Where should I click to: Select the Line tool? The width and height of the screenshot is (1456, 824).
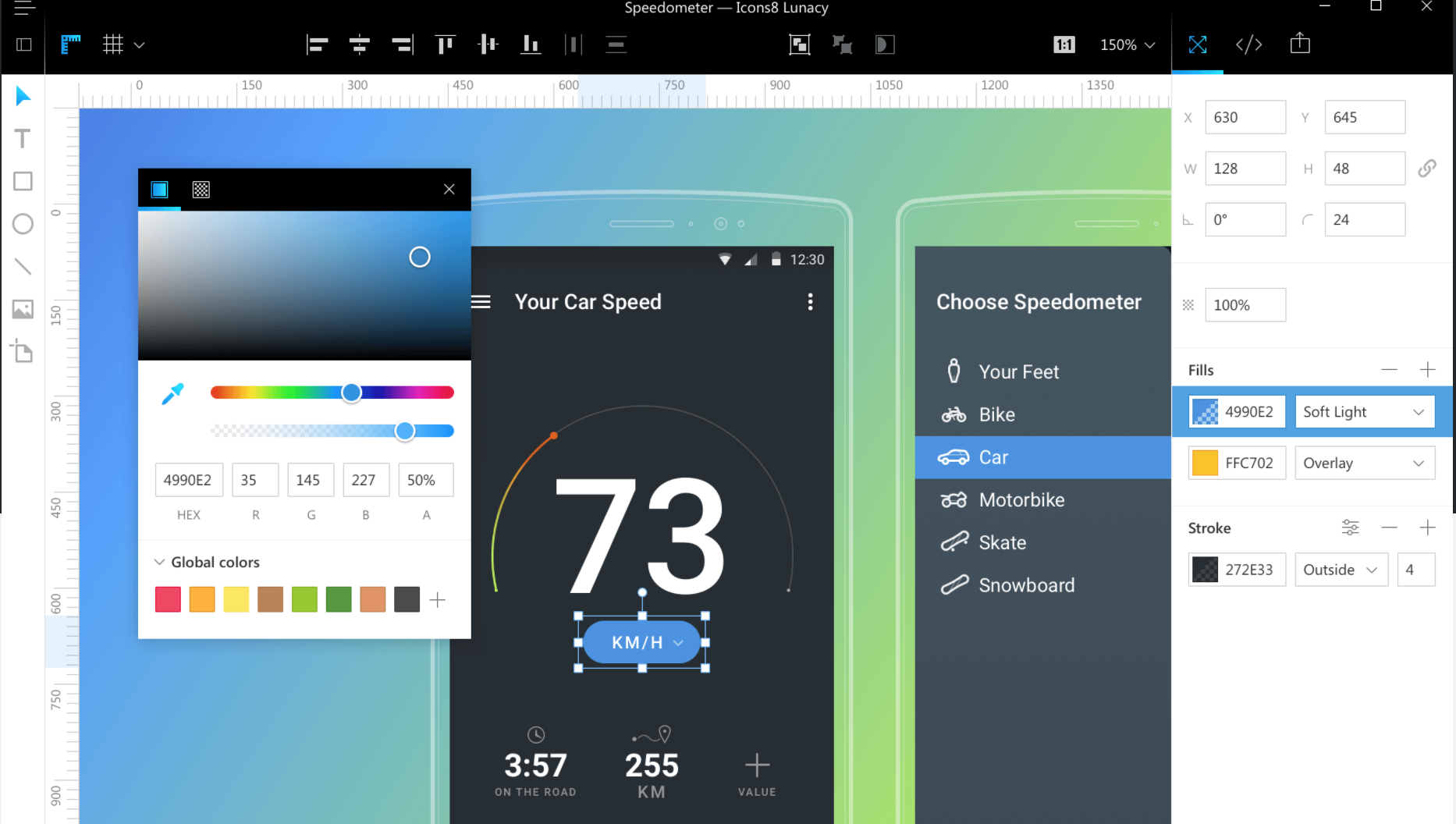tap(23, 267)
